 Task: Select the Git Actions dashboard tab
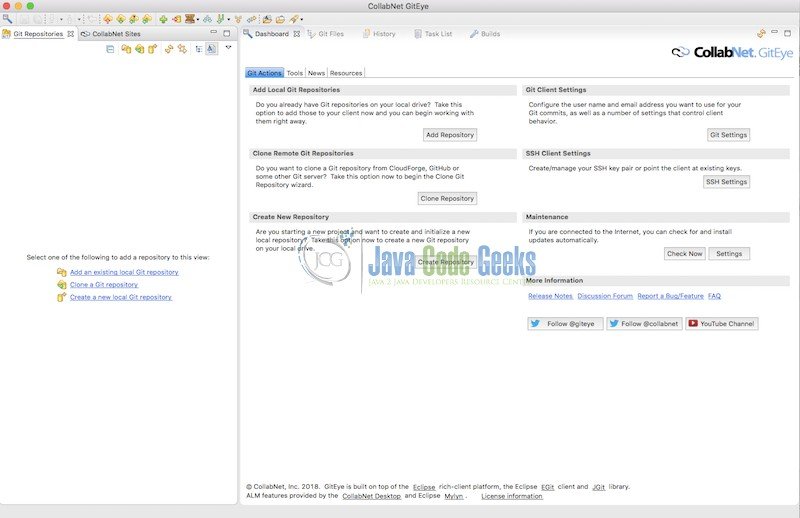[x=264, y=73]
